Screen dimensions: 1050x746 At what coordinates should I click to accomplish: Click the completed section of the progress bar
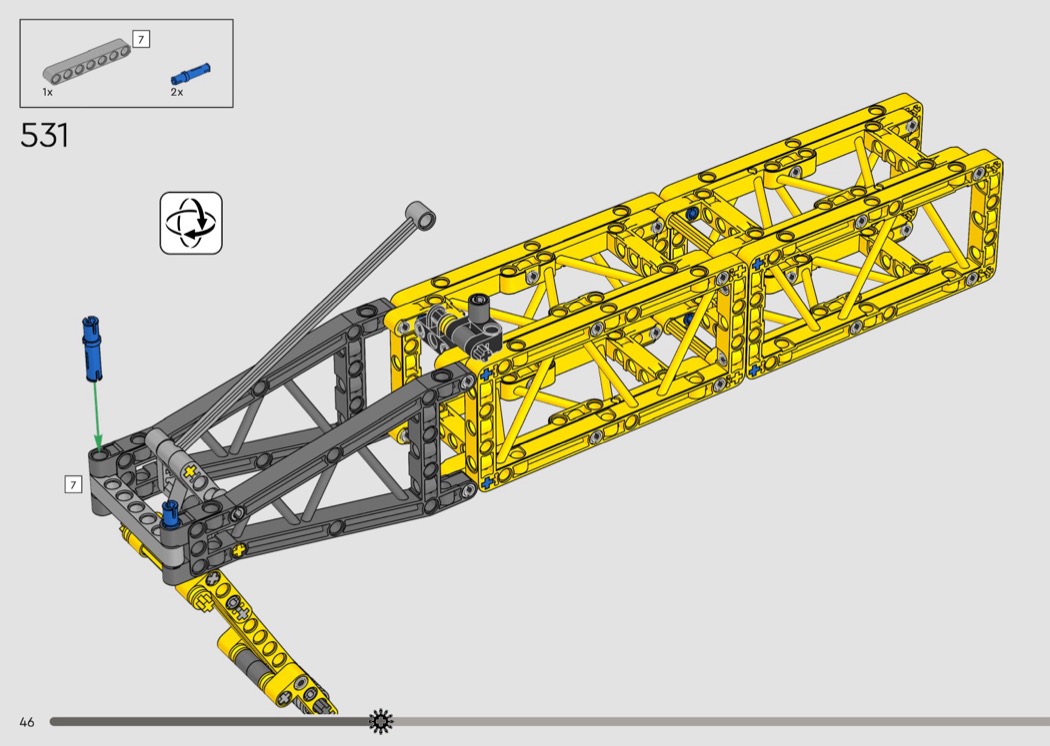pos(200,721)
